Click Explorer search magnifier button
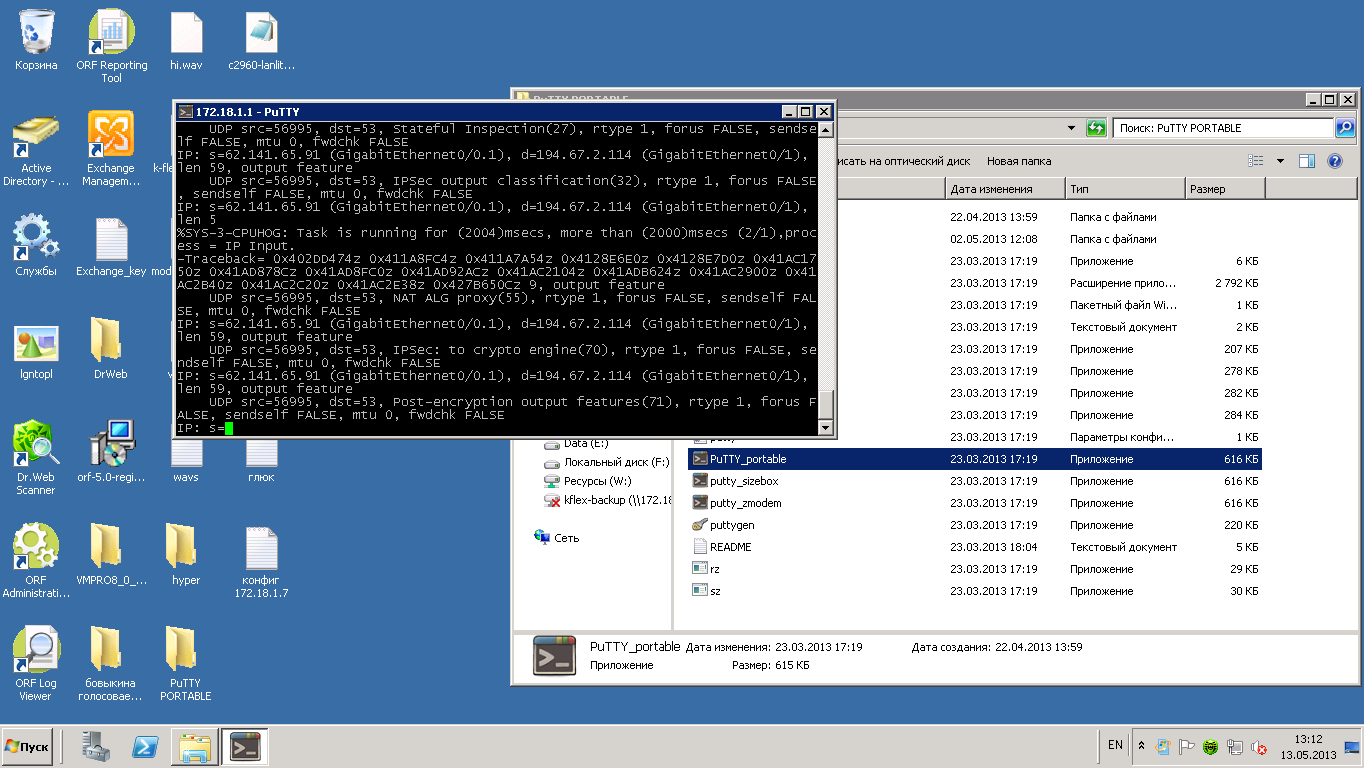This screenshot has height=768, width=1364. coord(1345,128)
